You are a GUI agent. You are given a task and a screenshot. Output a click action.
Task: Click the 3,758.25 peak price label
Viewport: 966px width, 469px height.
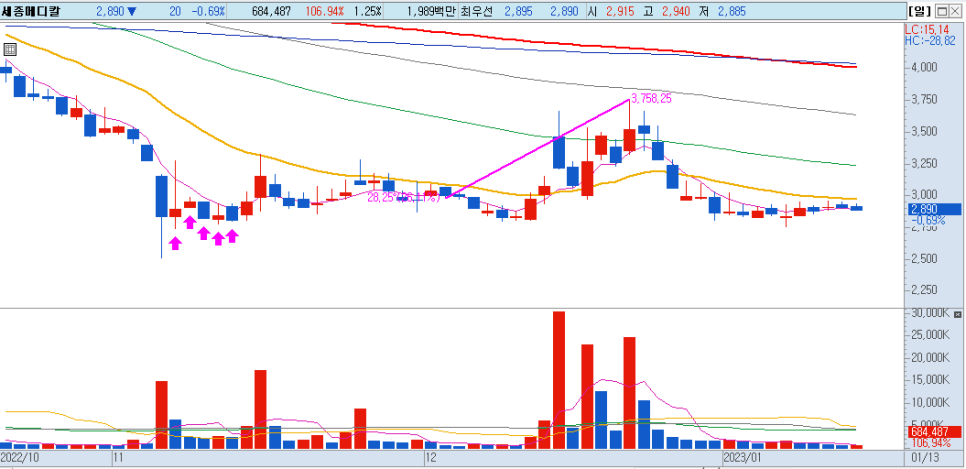(654, 98)
